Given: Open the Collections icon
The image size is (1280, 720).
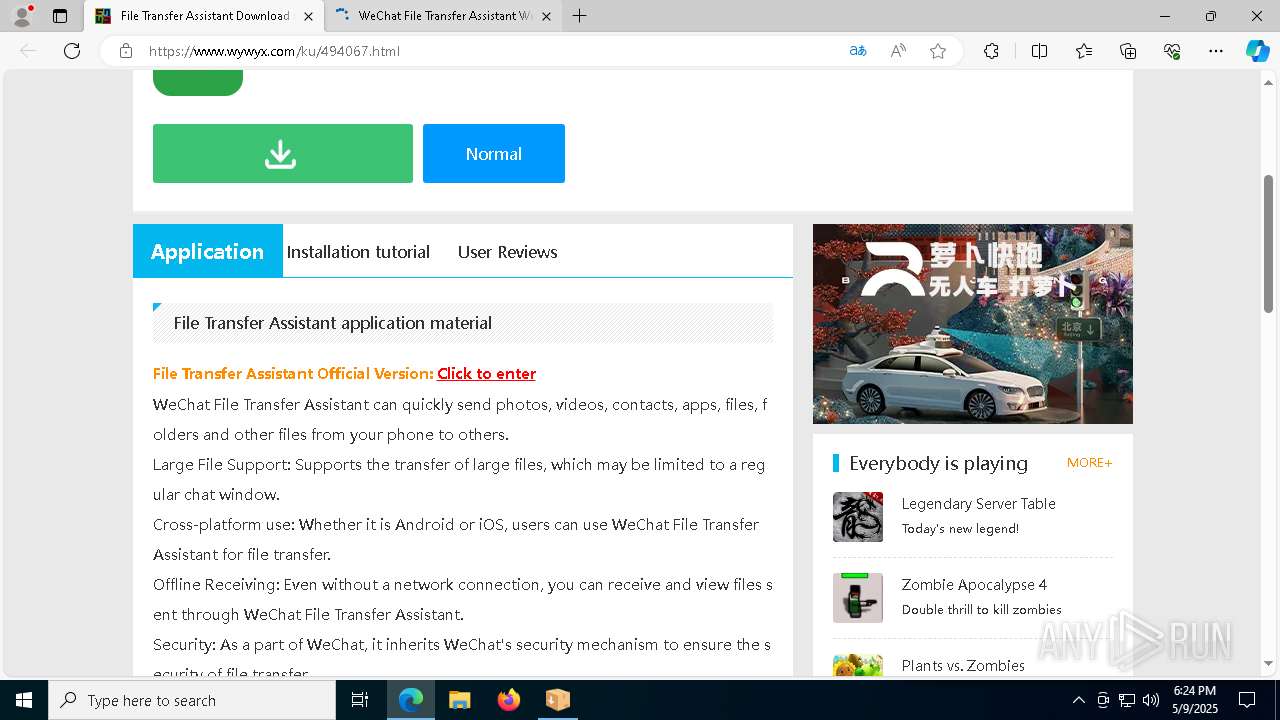Looking at the screenshot, I should 1128,51.
